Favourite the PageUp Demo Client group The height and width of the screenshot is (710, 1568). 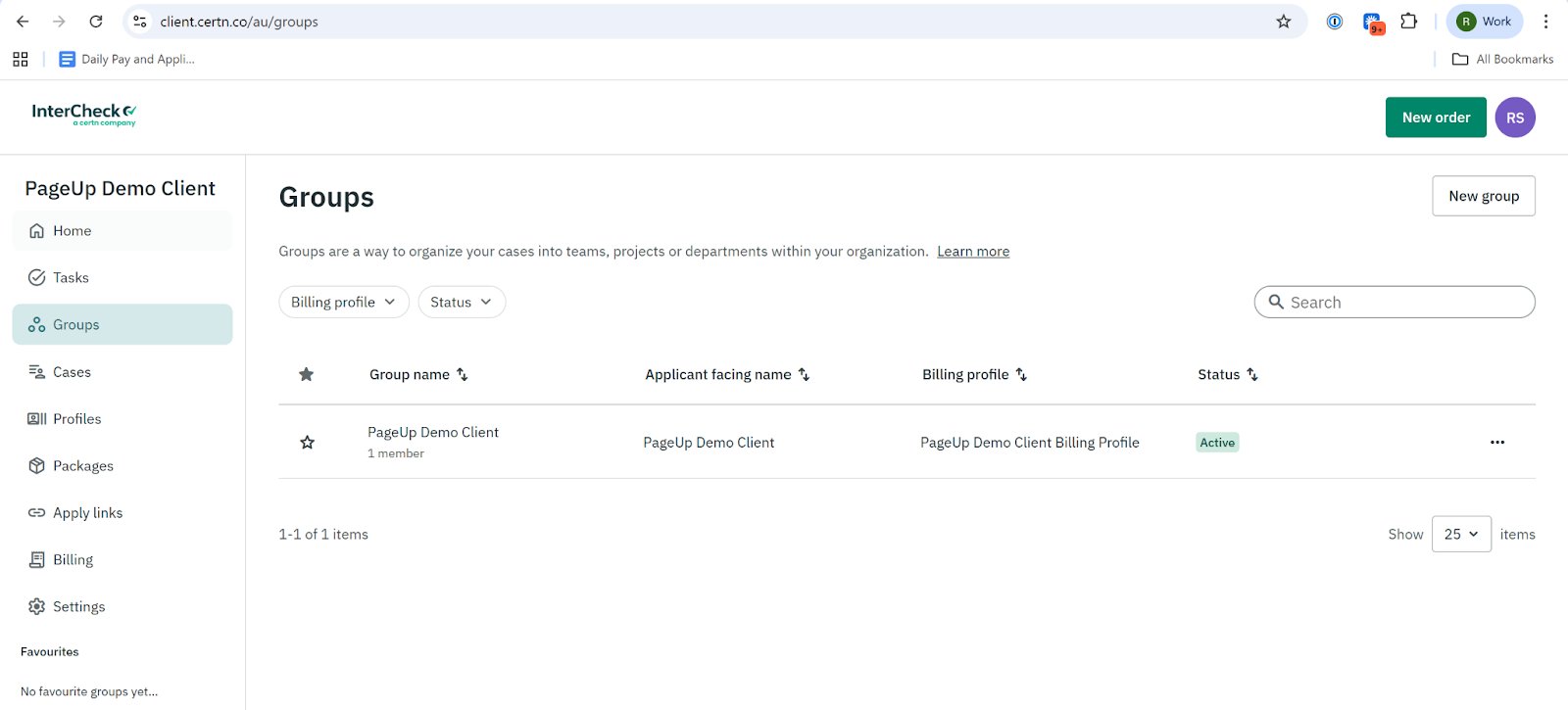tap(307, 443)
